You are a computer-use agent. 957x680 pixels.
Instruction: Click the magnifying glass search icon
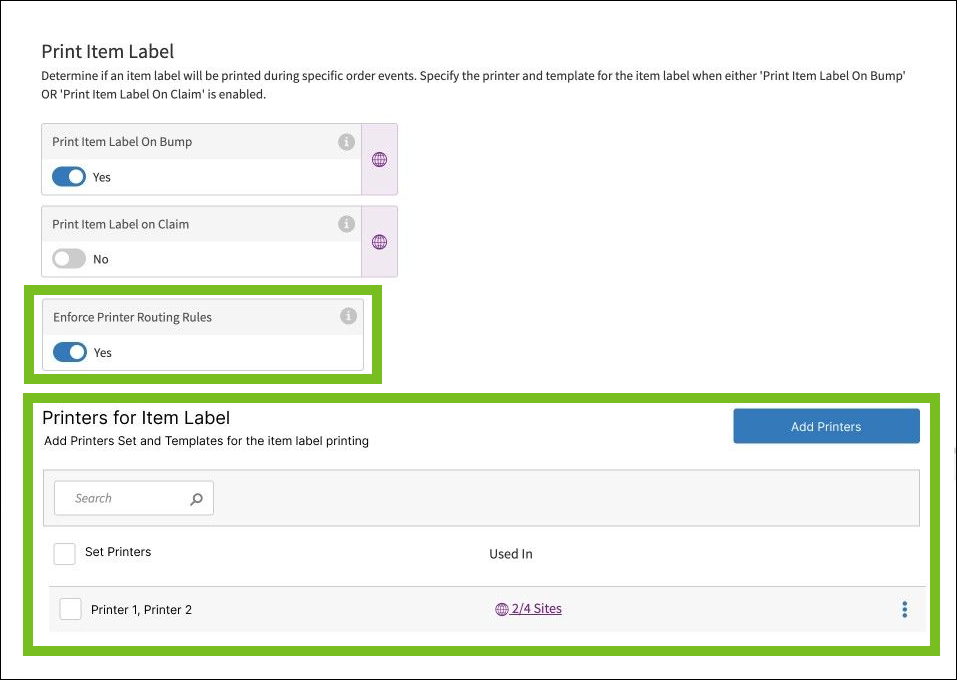tap(197, 499)
